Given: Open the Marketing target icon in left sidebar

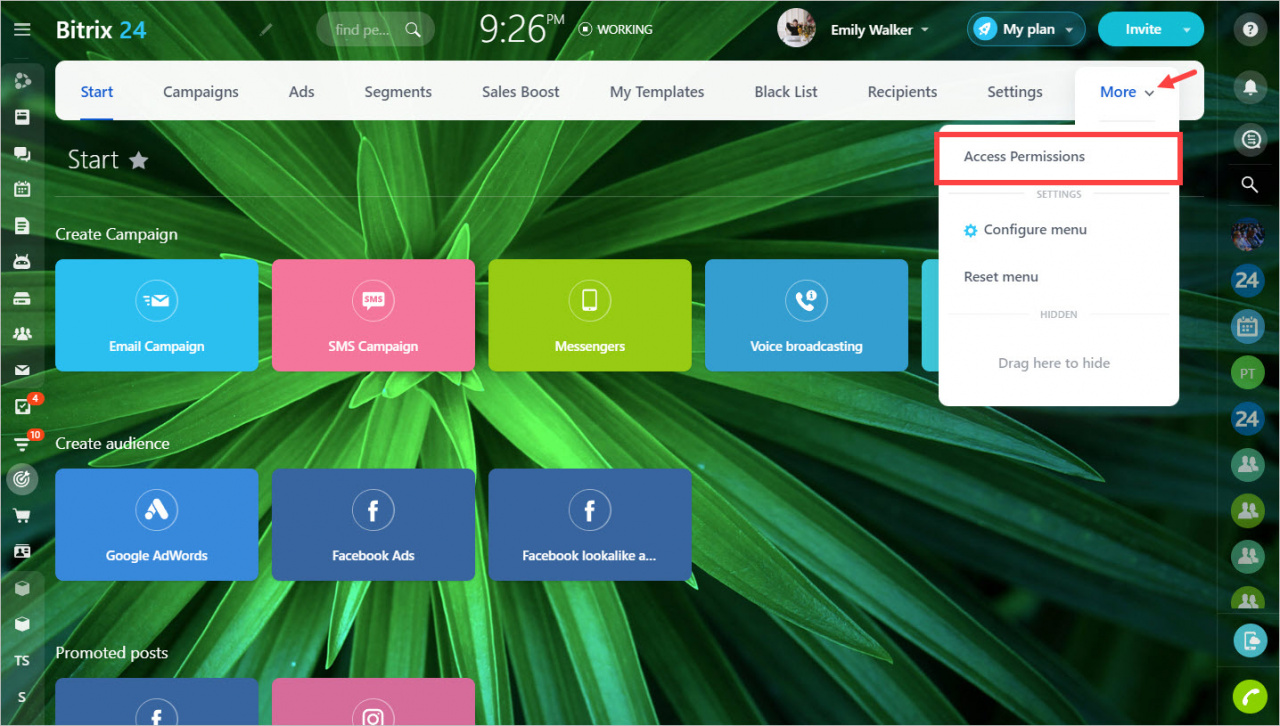Looking at the screenshot, I should [22, 479].
